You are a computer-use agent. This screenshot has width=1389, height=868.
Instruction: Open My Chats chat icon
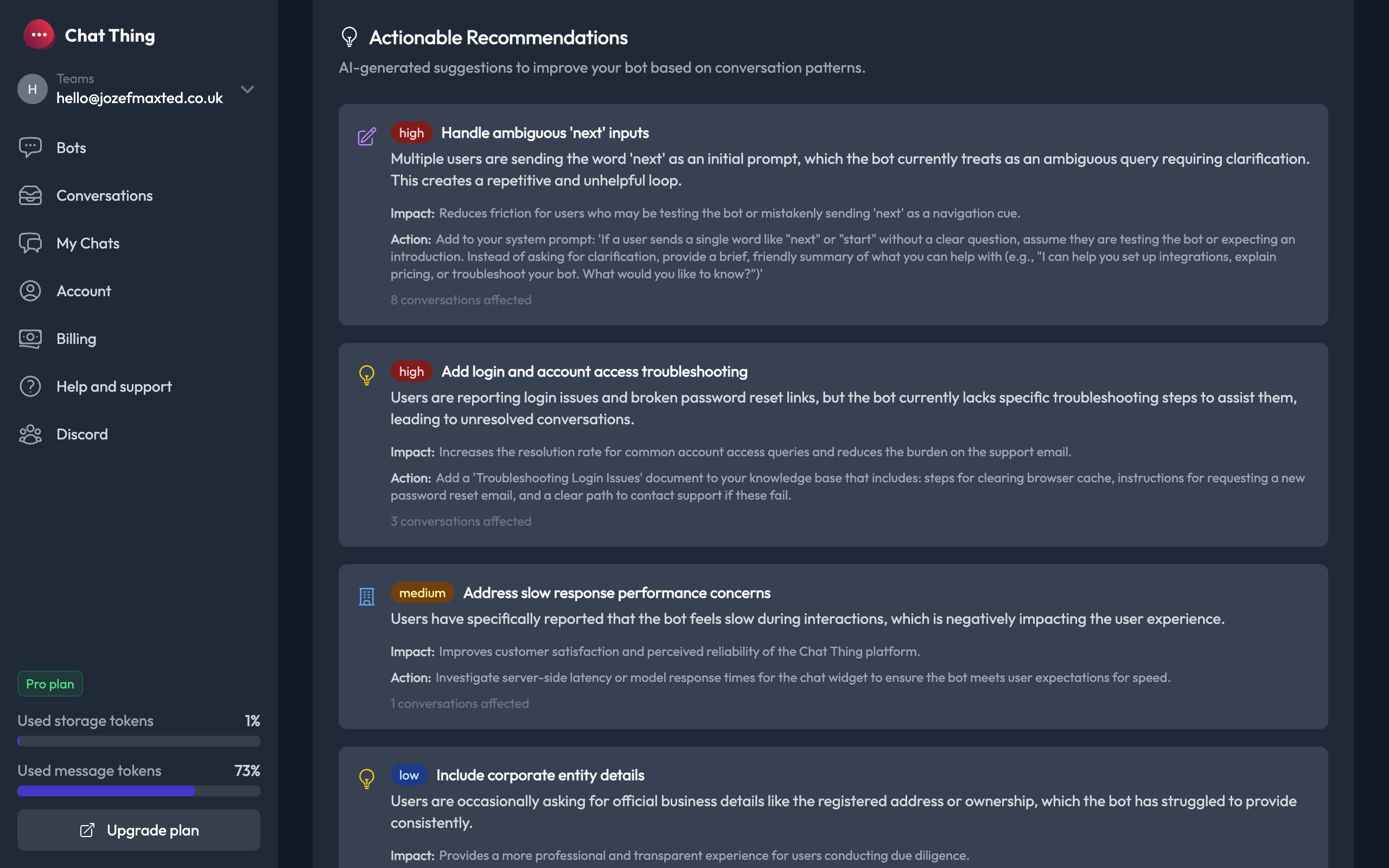30,243
